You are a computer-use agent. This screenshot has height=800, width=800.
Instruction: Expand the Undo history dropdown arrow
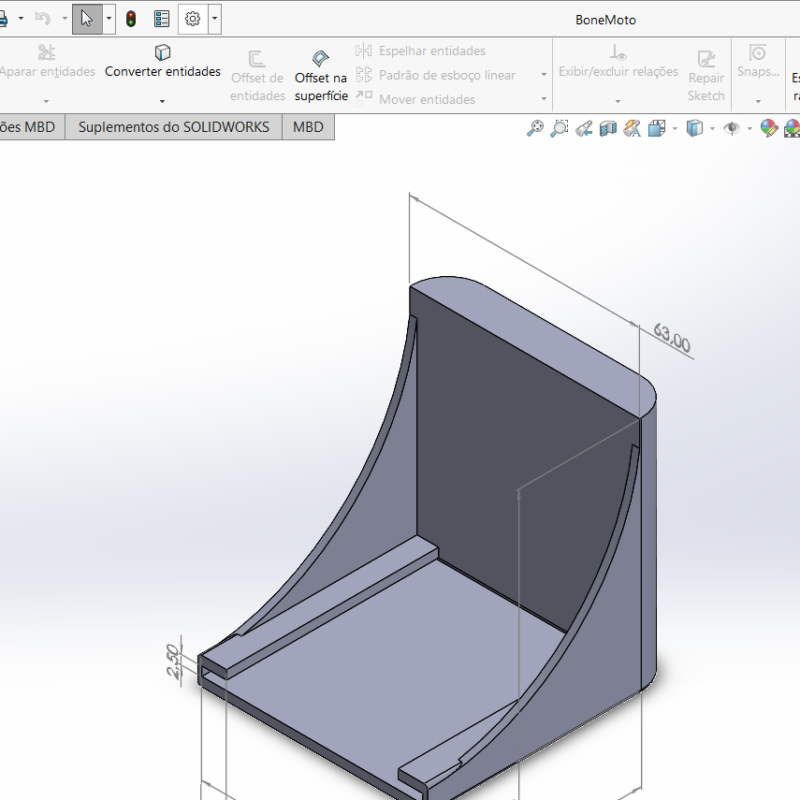point(65,19)
